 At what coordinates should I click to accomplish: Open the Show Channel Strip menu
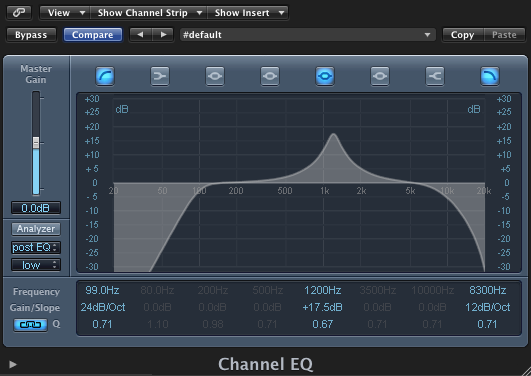pyautogui.click(x=149, y=13)
